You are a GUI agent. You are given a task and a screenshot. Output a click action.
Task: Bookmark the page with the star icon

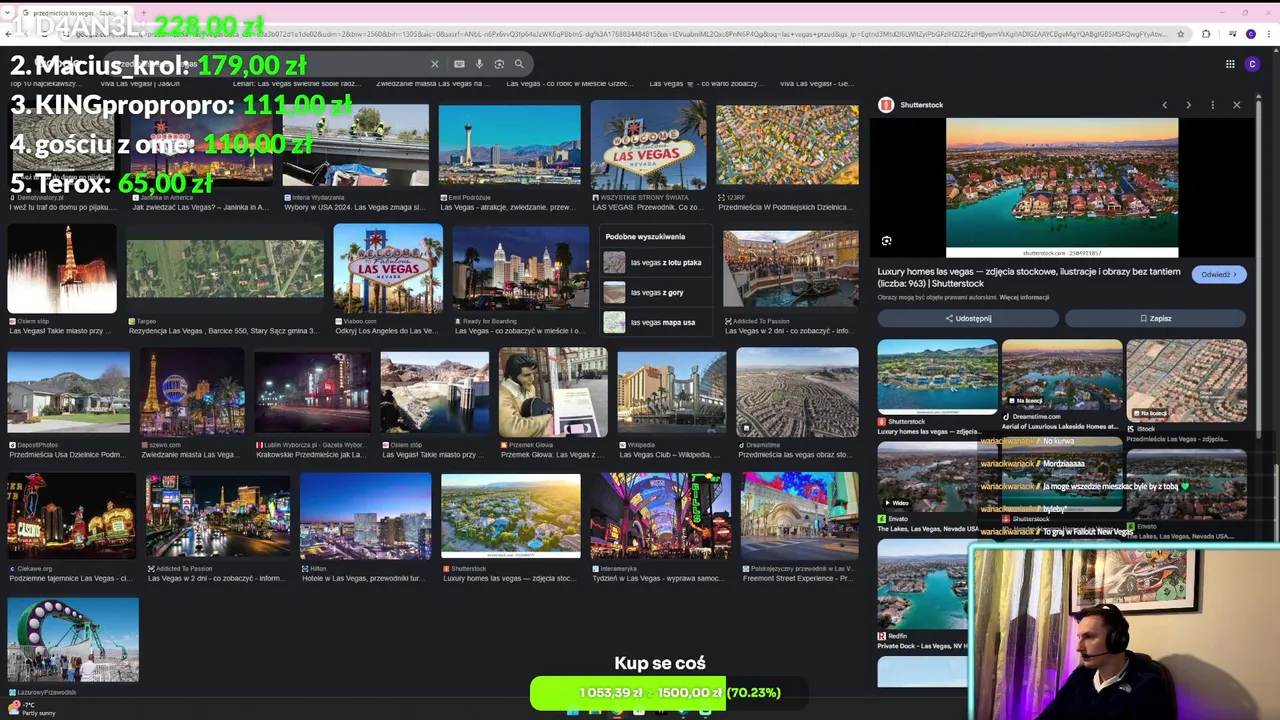coord(1181,34)
